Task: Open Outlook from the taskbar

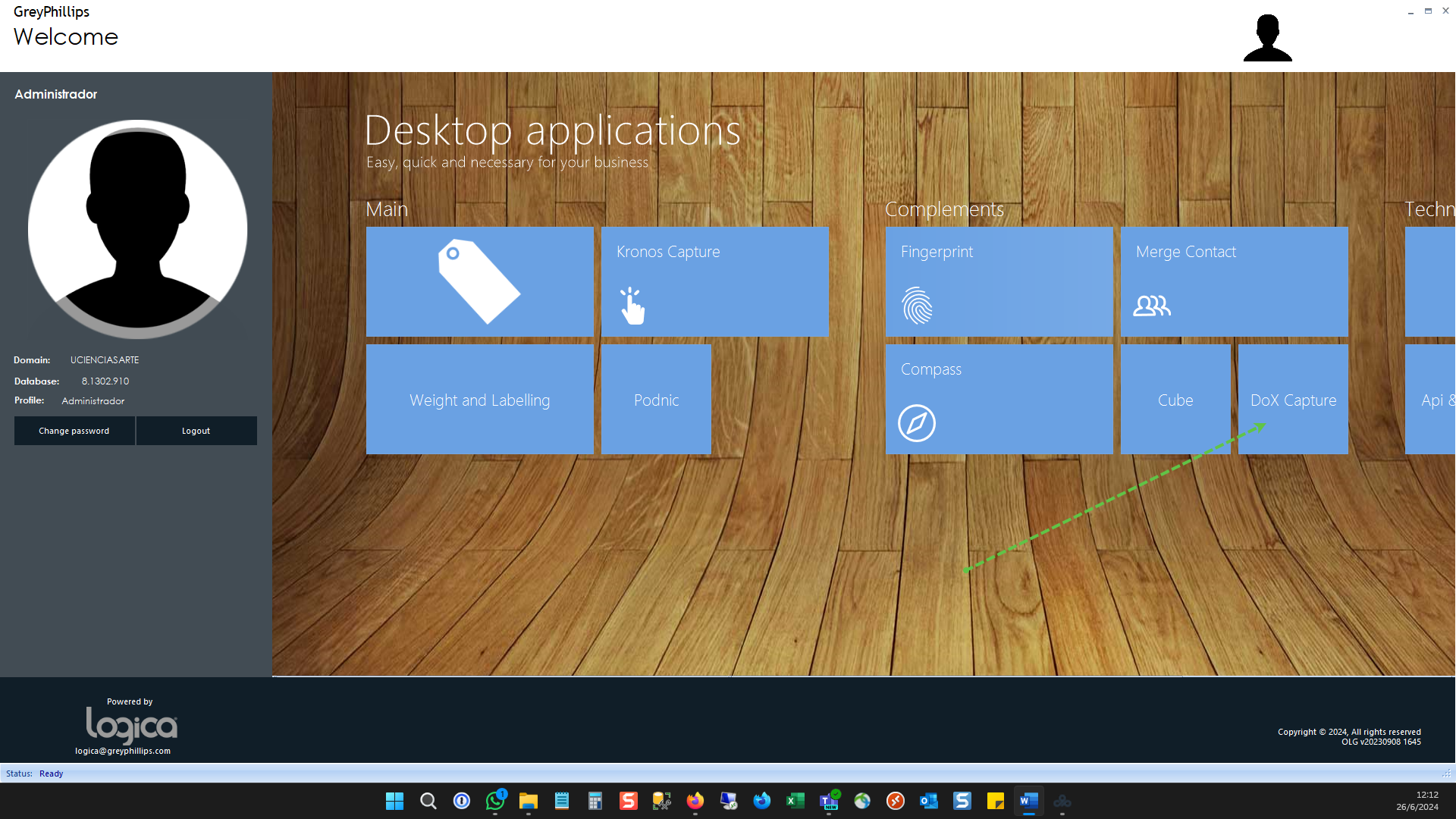Action: (929, 801)
